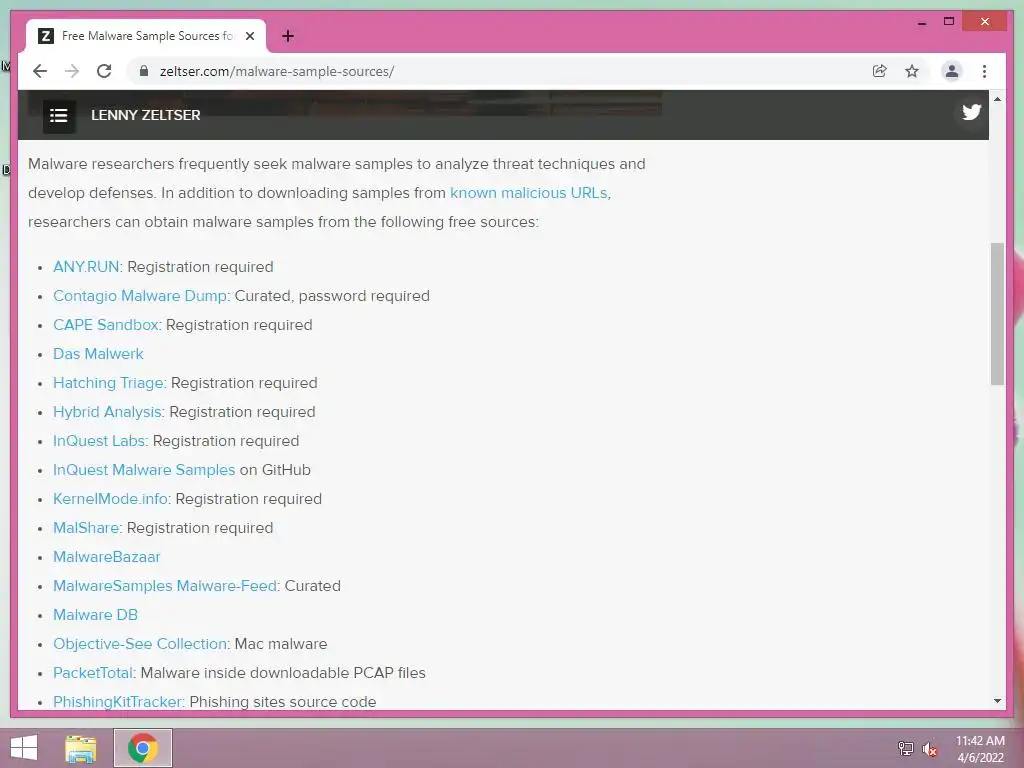This screenshot has height=768, width=1024.
Task: Go back with the browser back arrow
Action: 40,71
